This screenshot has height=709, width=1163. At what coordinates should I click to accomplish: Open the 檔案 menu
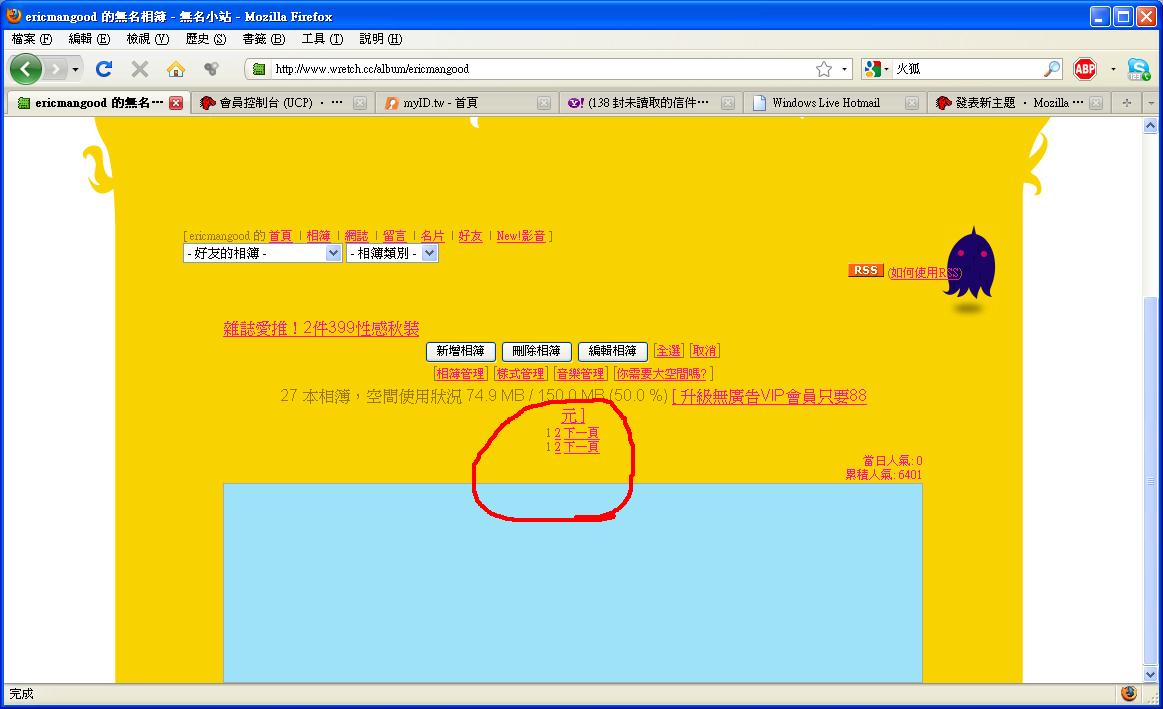[32, 39]
